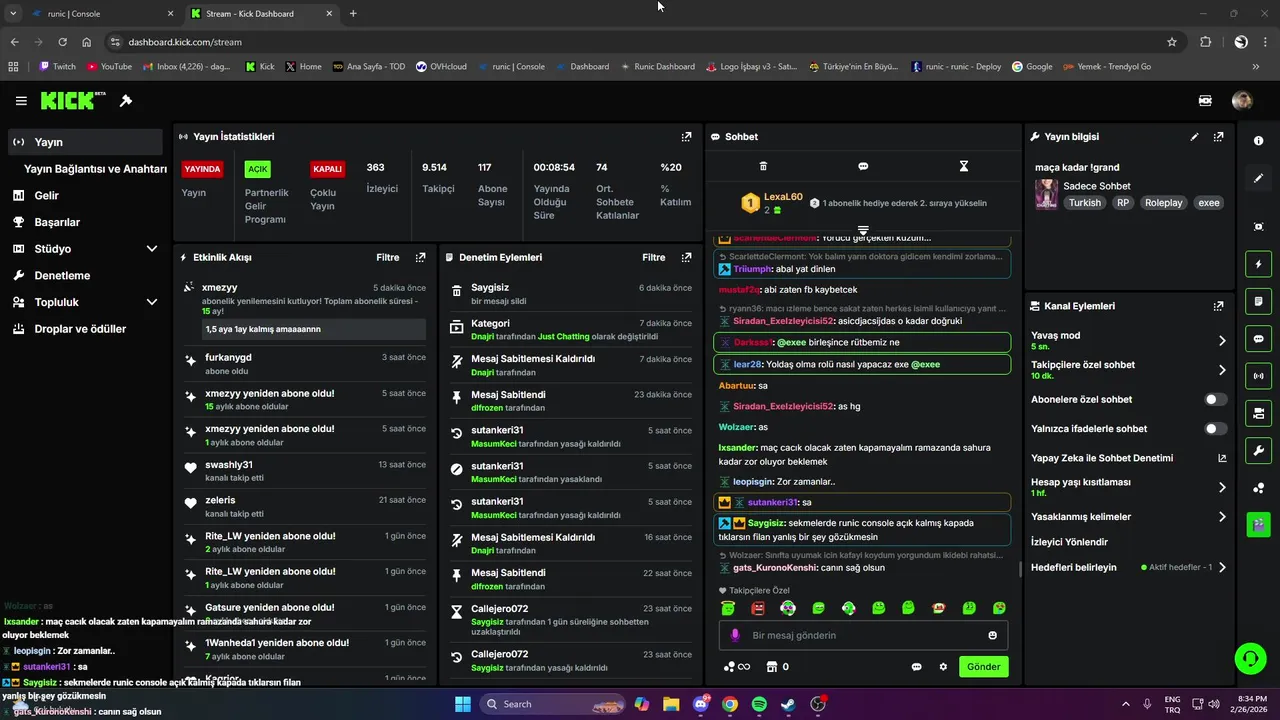Open Takipçilere özel sohbet options arrow

tap(1221, 370)
